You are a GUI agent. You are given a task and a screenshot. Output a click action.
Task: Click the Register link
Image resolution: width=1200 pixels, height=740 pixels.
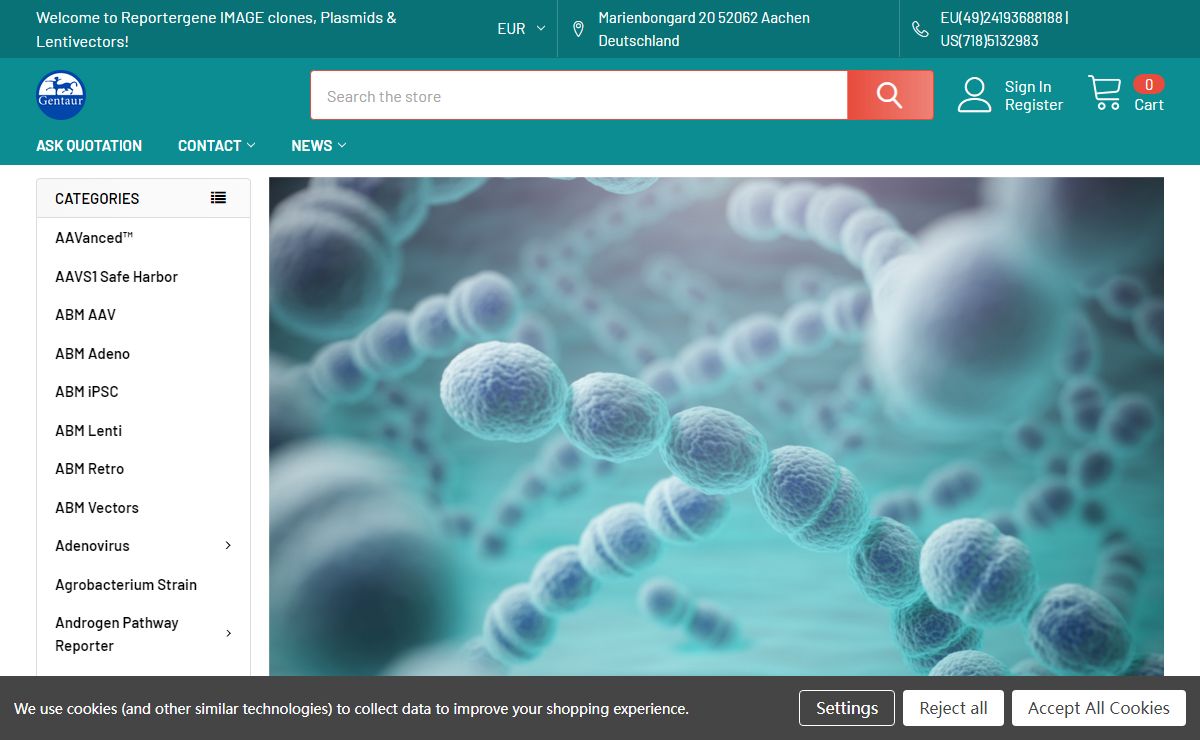[1034, 105]
